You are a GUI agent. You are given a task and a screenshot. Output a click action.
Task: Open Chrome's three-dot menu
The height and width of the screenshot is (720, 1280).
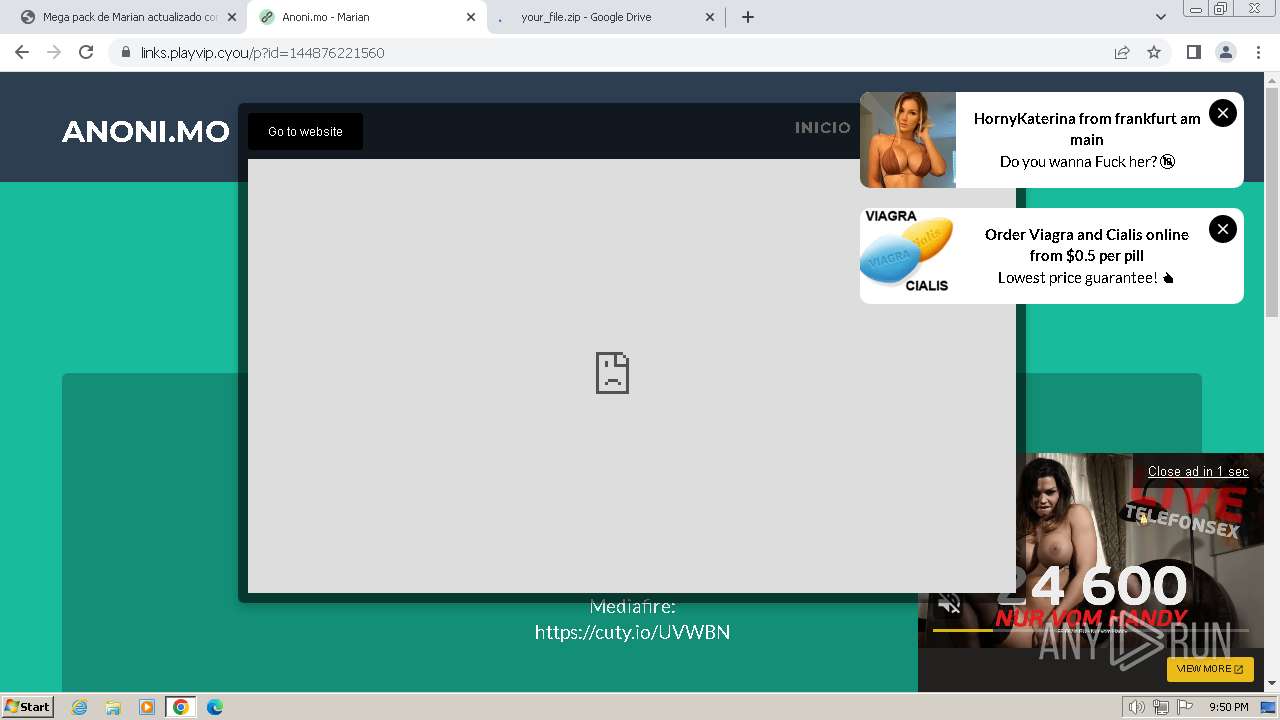click(1258, 52)
